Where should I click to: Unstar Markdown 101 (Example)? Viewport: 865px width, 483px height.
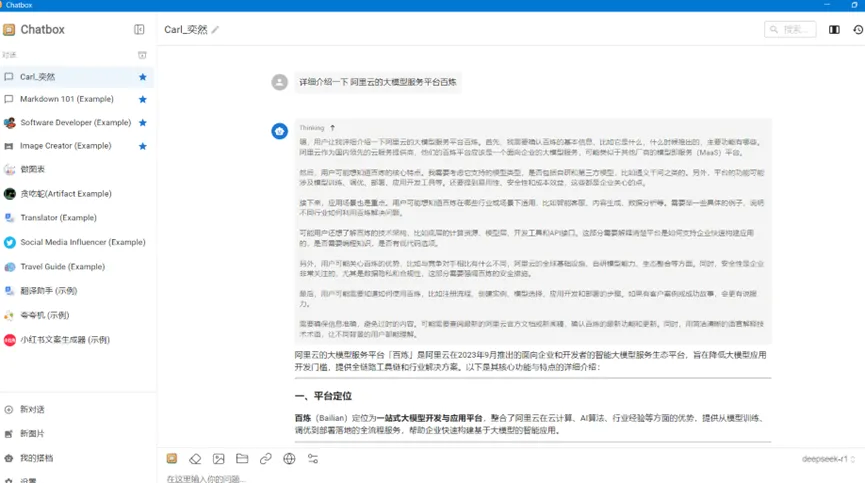pyautogui.click(x=142, y=99)
